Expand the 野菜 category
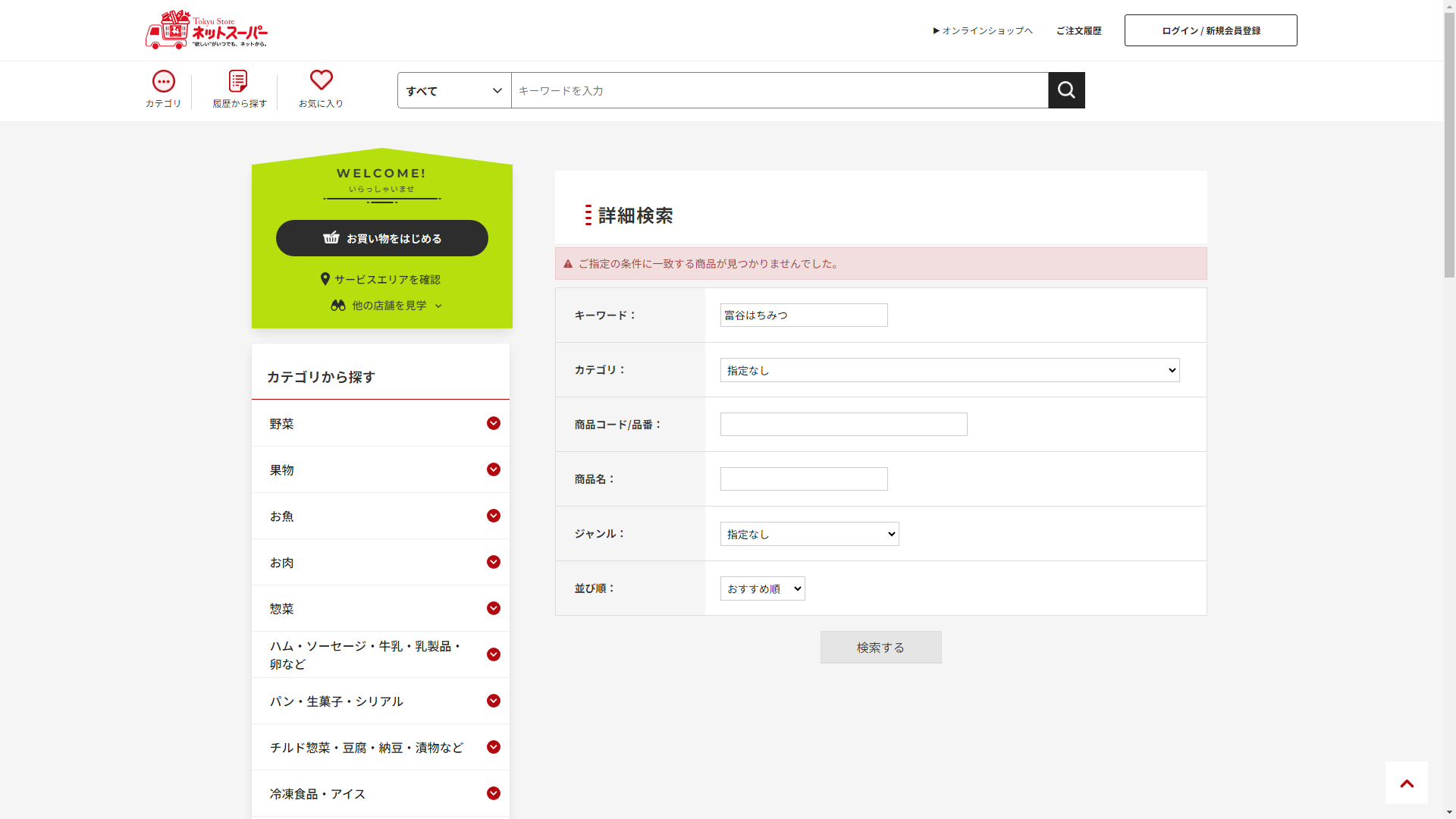This screenshot has width=1456, height=819. click(494, 423)
